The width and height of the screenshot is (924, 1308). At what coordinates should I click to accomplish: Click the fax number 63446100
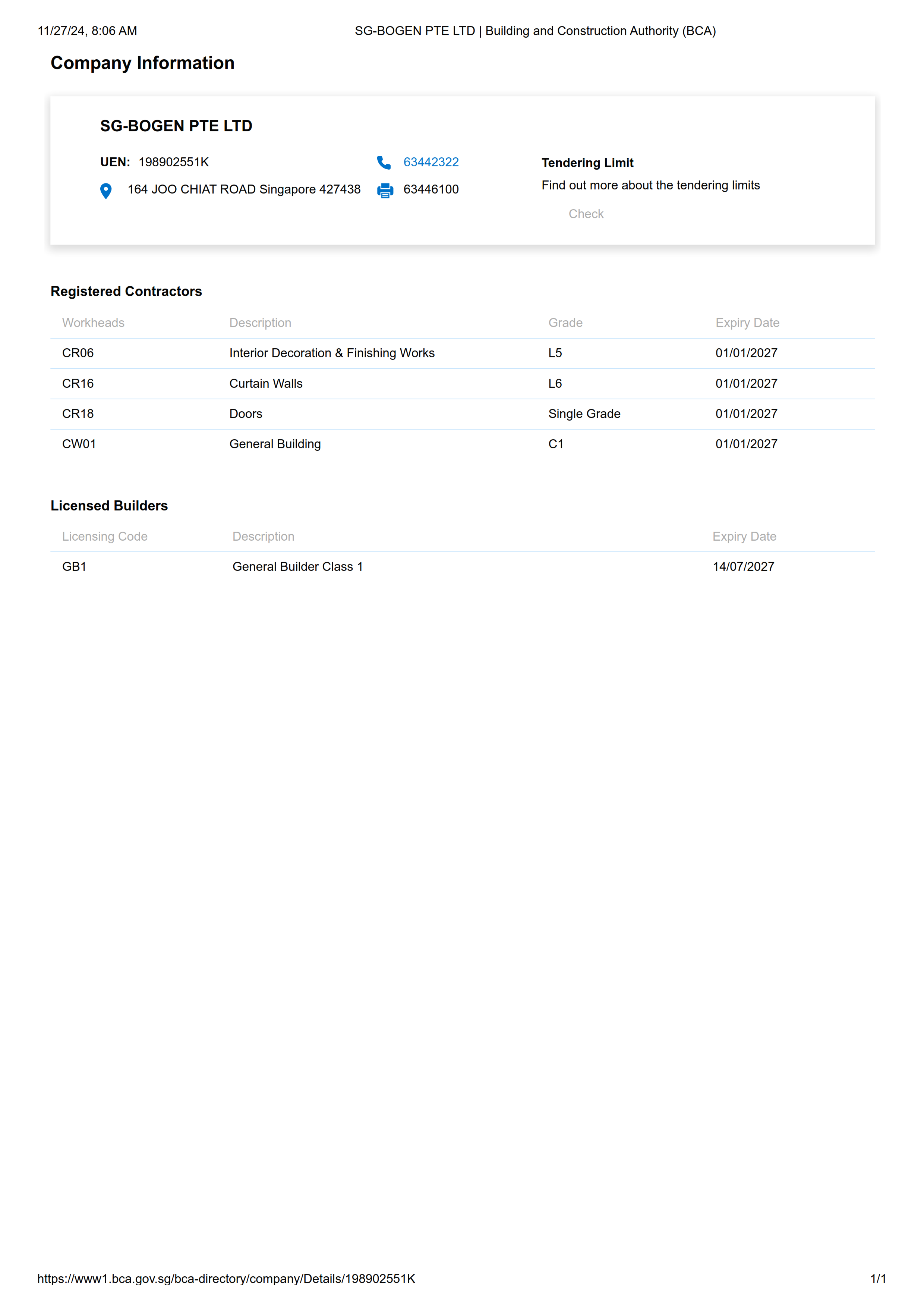tap(431, 190)
